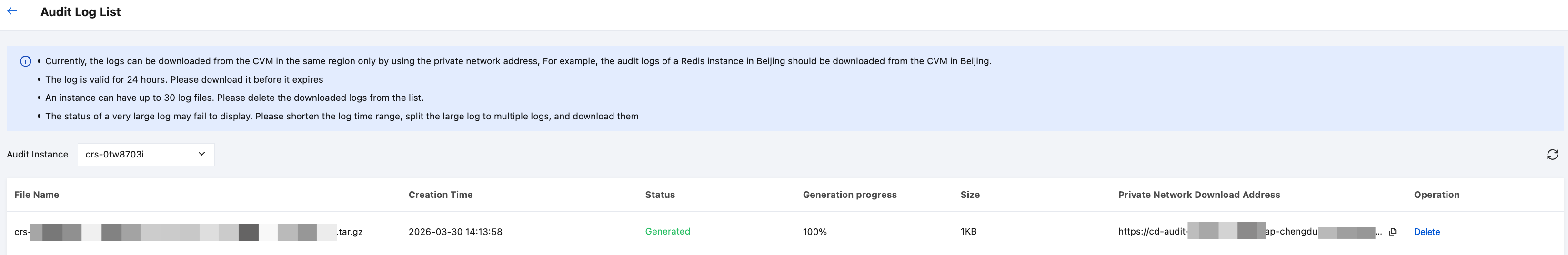This screenshot has width=1568, height=255.
Task: Delete the generated audit log file
Action: [x=1426, y=232]
